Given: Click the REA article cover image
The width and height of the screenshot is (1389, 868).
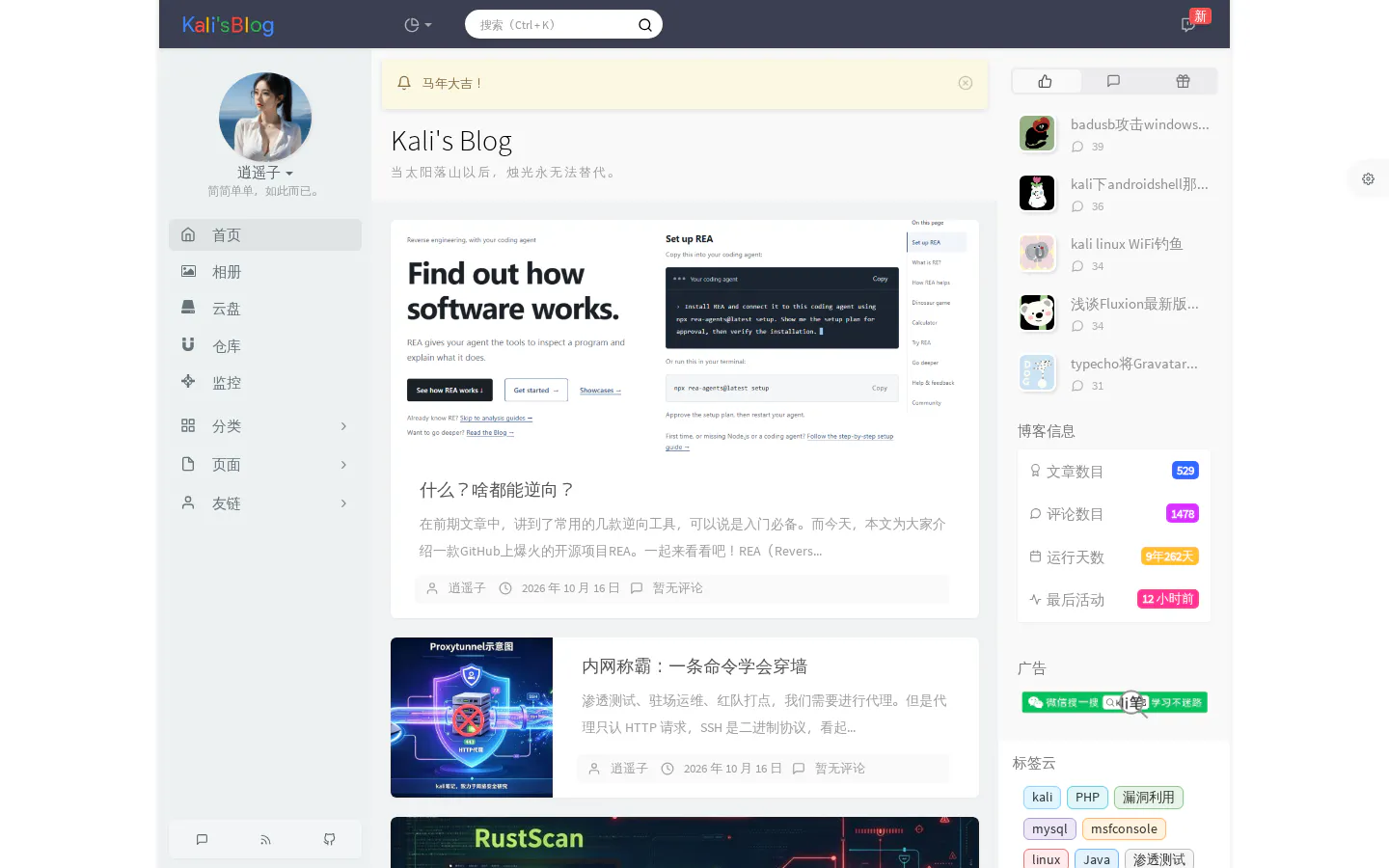Looking at the screenshot, I should [x=685, y=338].
